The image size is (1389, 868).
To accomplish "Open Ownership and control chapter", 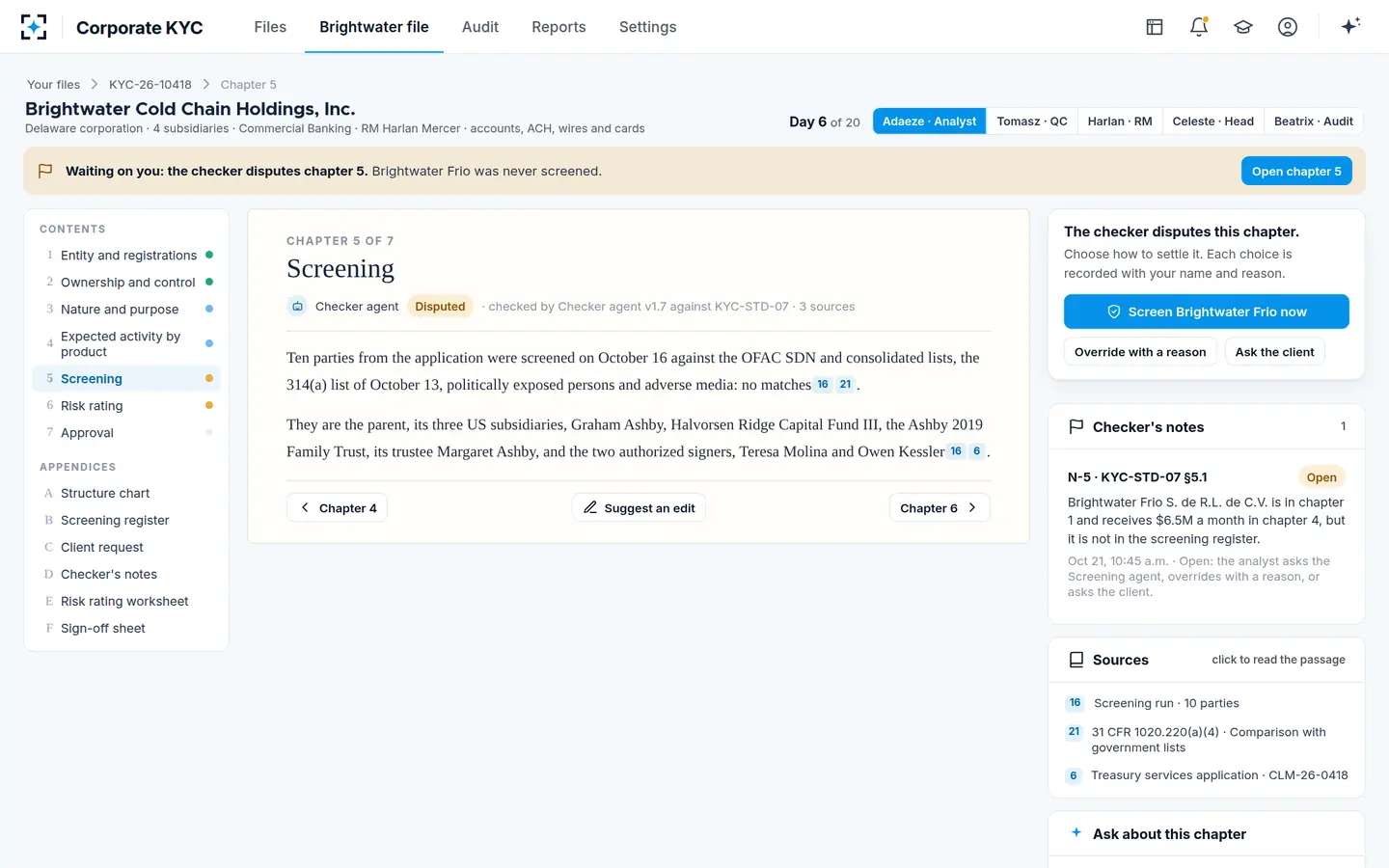I will [x=126, y=283].
